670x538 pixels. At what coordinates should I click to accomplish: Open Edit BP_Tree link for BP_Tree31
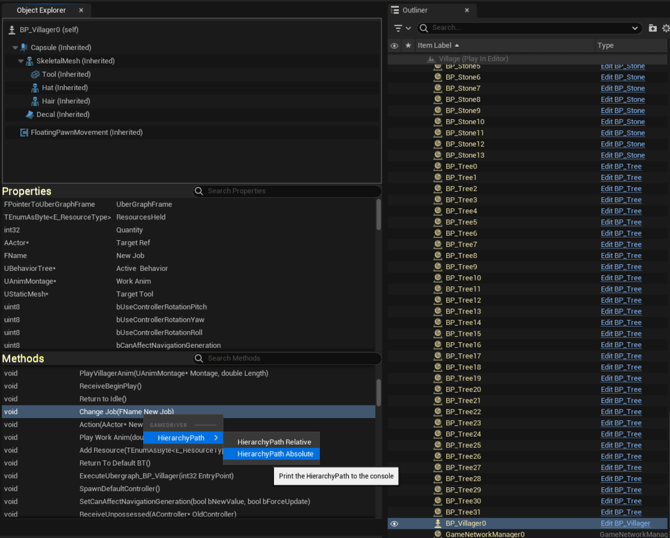coord(621,512)
